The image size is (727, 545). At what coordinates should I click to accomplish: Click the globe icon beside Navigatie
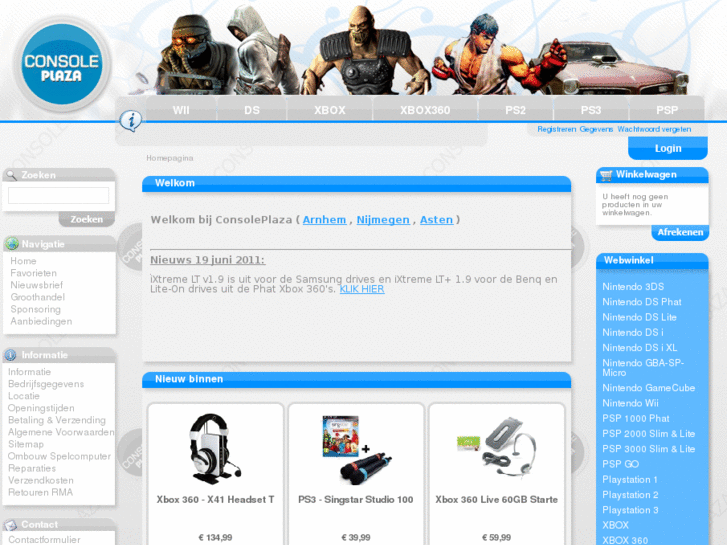(x=12, y=244)
